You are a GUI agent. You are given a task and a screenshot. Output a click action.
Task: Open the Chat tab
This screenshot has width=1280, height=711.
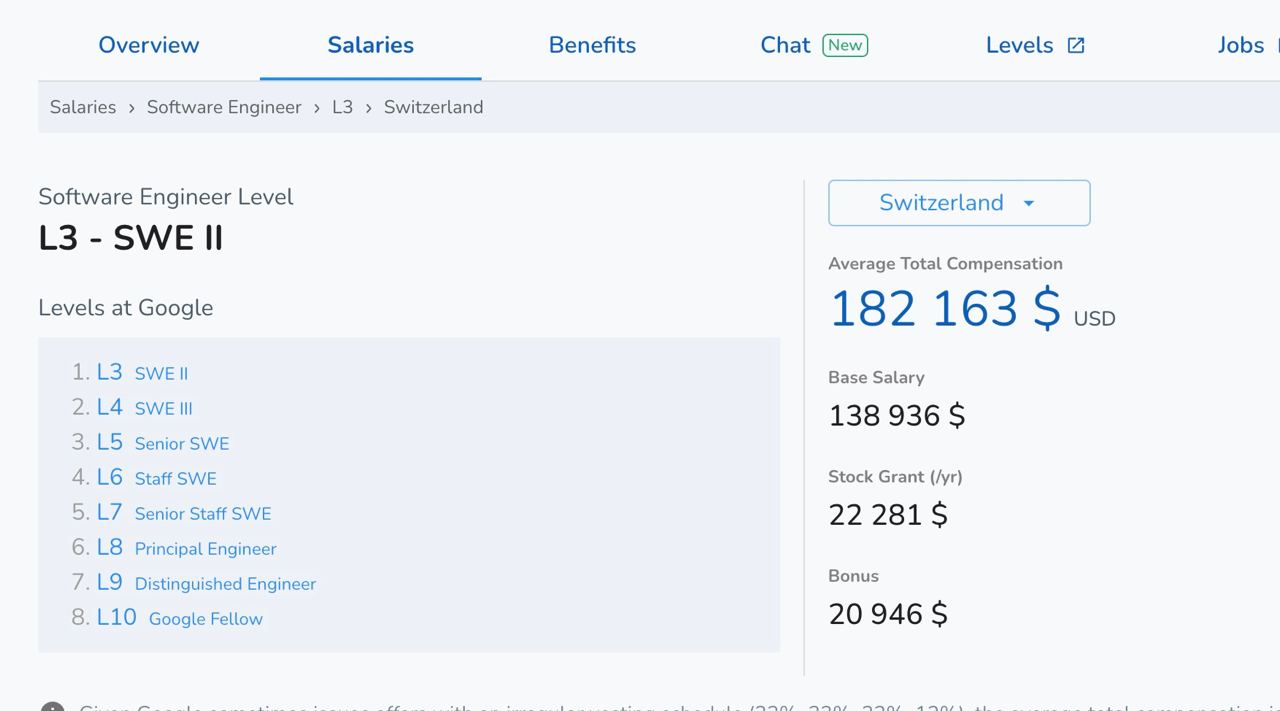point(785,45)
